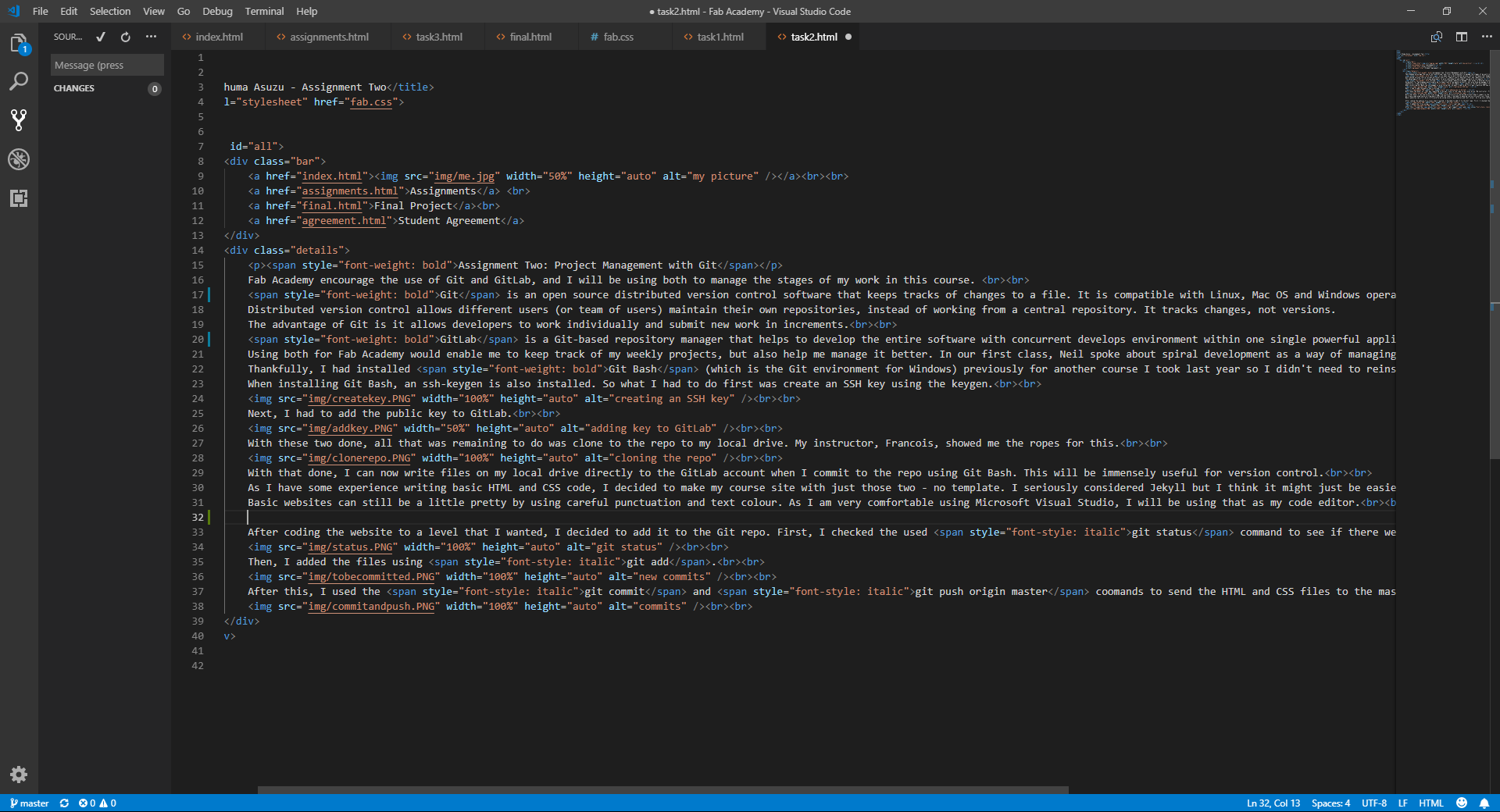Change indentation via Spaces: 4
Screen dimensions: 1500x812
coord(1330,803)
